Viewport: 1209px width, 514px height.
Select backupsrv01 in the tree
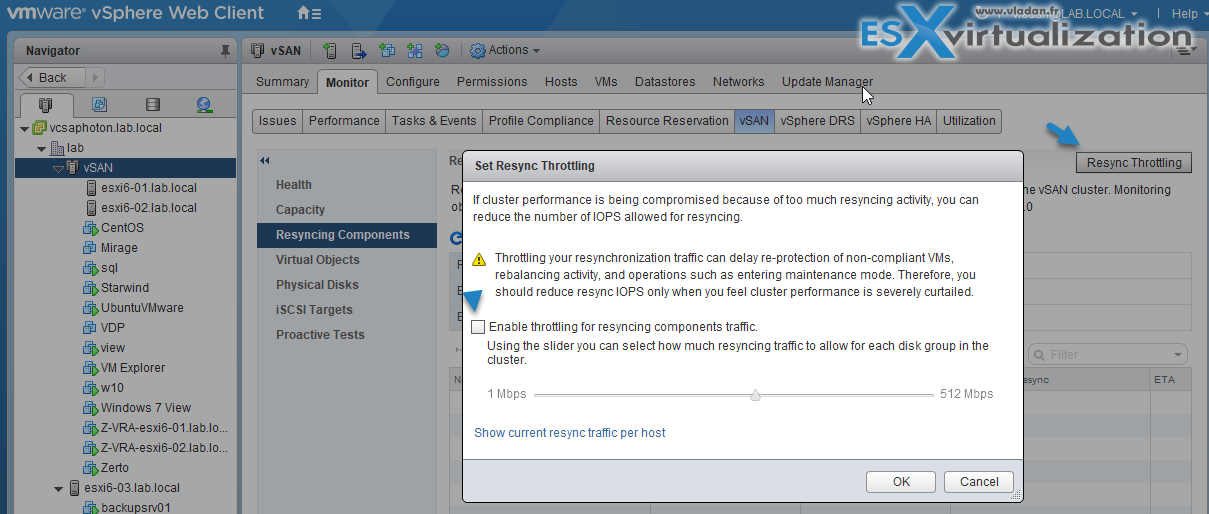[x=135, y=508]
